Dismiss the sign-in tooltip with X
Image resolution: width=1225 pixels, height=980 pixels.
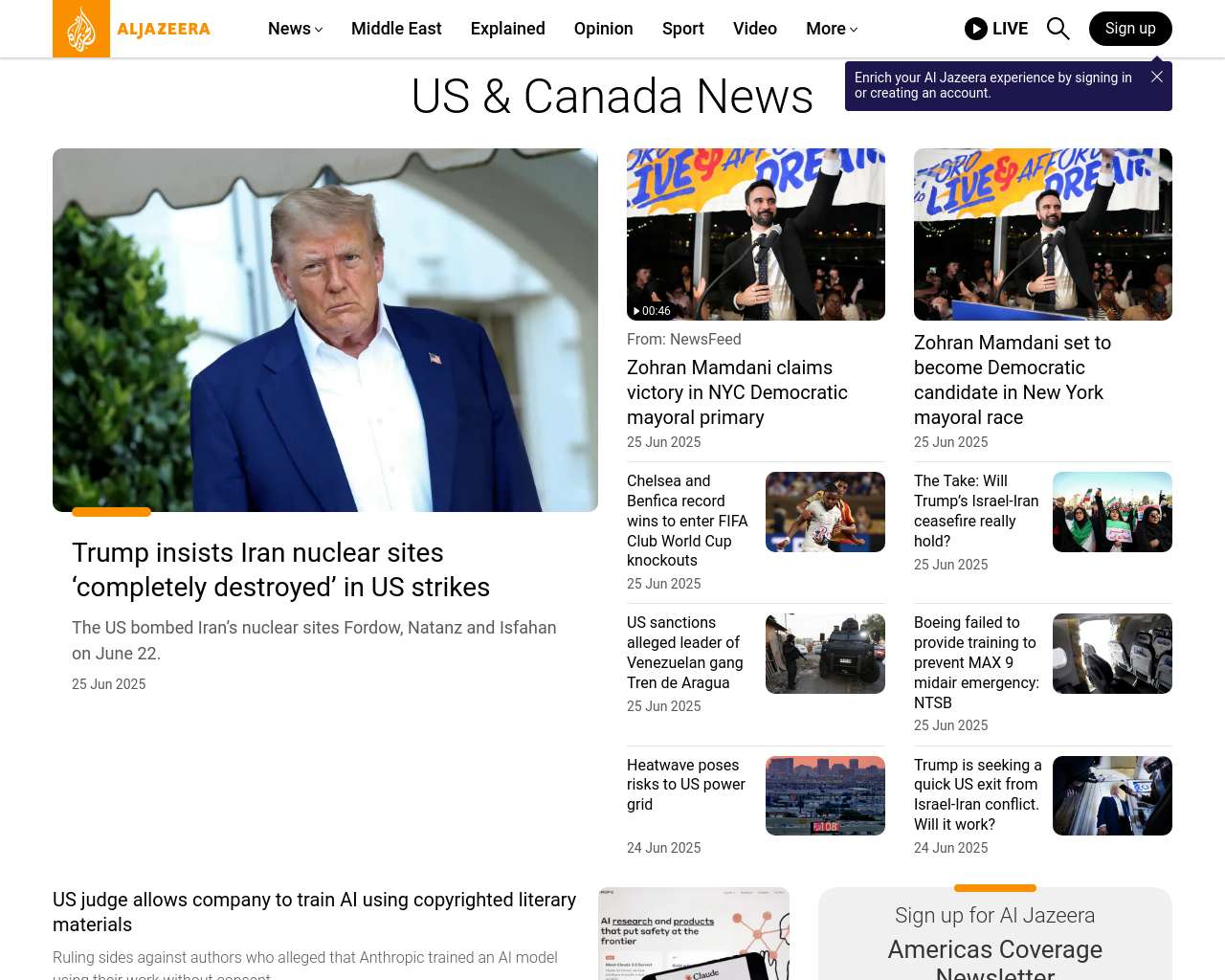pos(1157,77)
